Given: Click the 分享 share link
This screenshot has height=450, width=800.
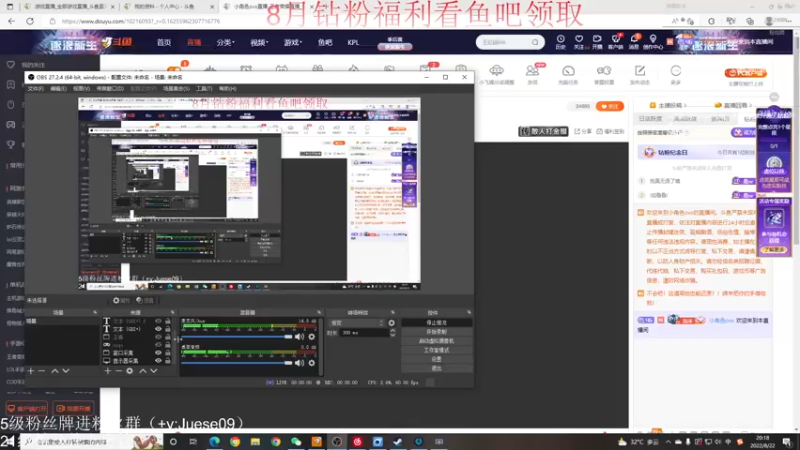Looking at the screenshot, I should click(x=583, y=132).
